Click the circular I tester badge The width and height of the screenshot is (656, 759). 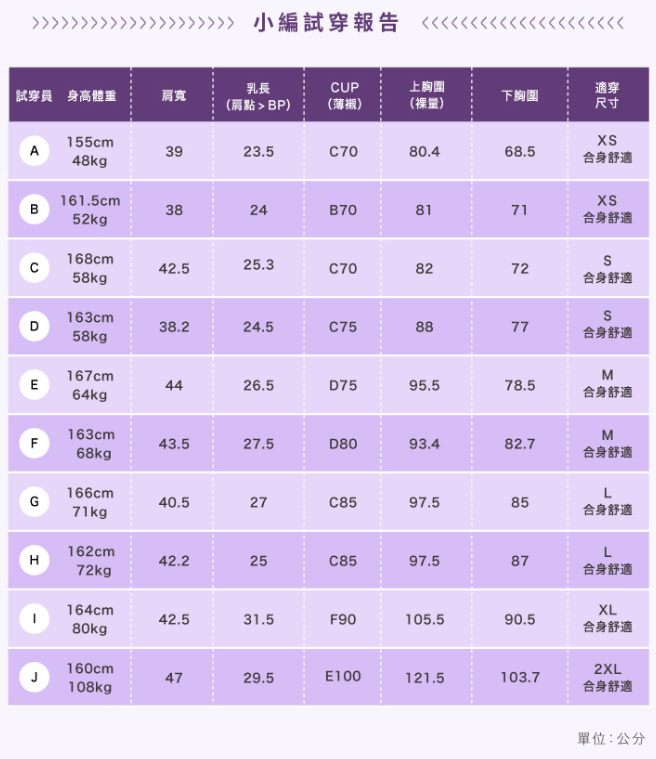point(34,619)
